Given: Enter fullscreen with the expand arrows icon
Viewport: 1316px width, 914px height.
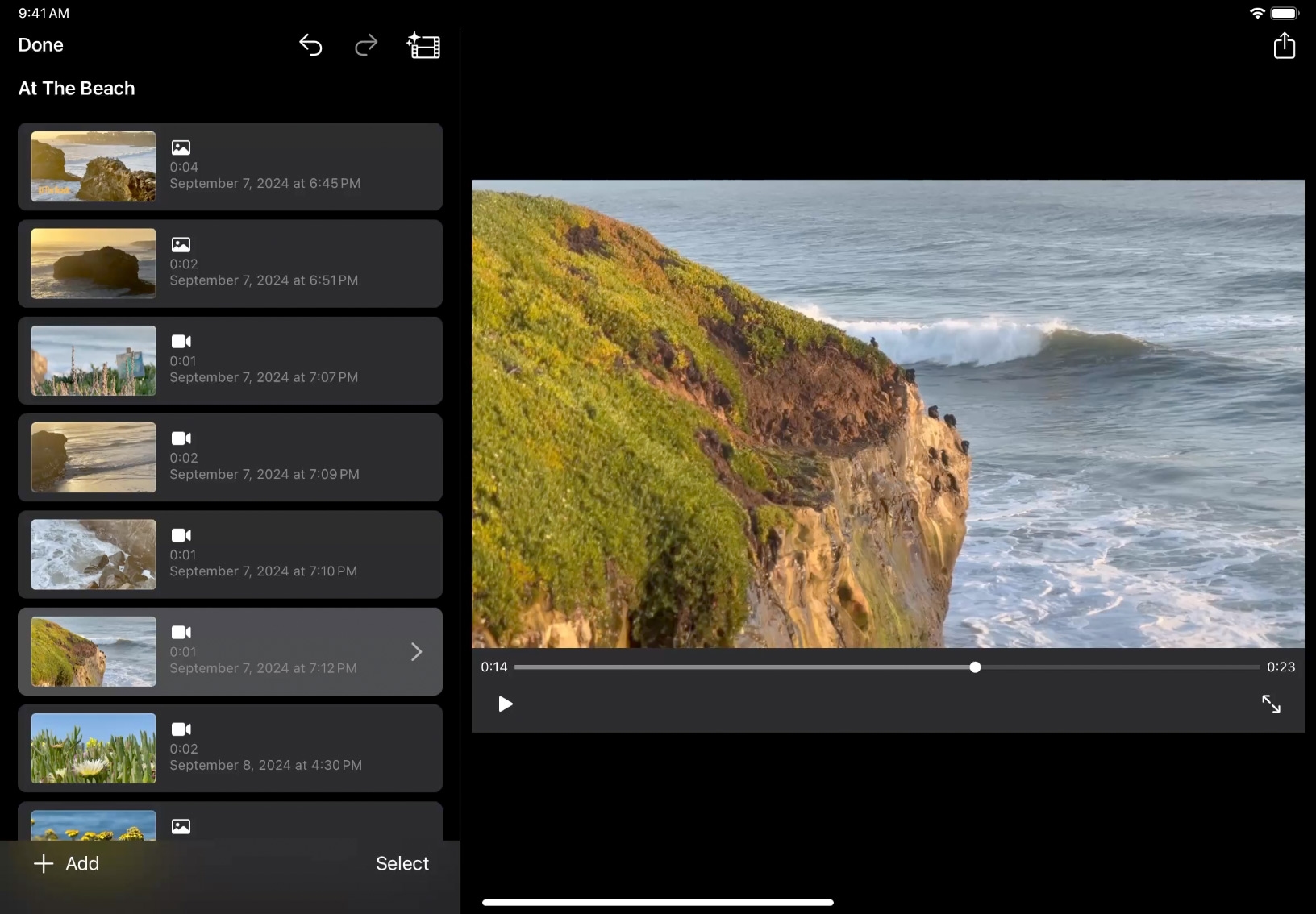Looking at the screenshot, I should 1272,704.
